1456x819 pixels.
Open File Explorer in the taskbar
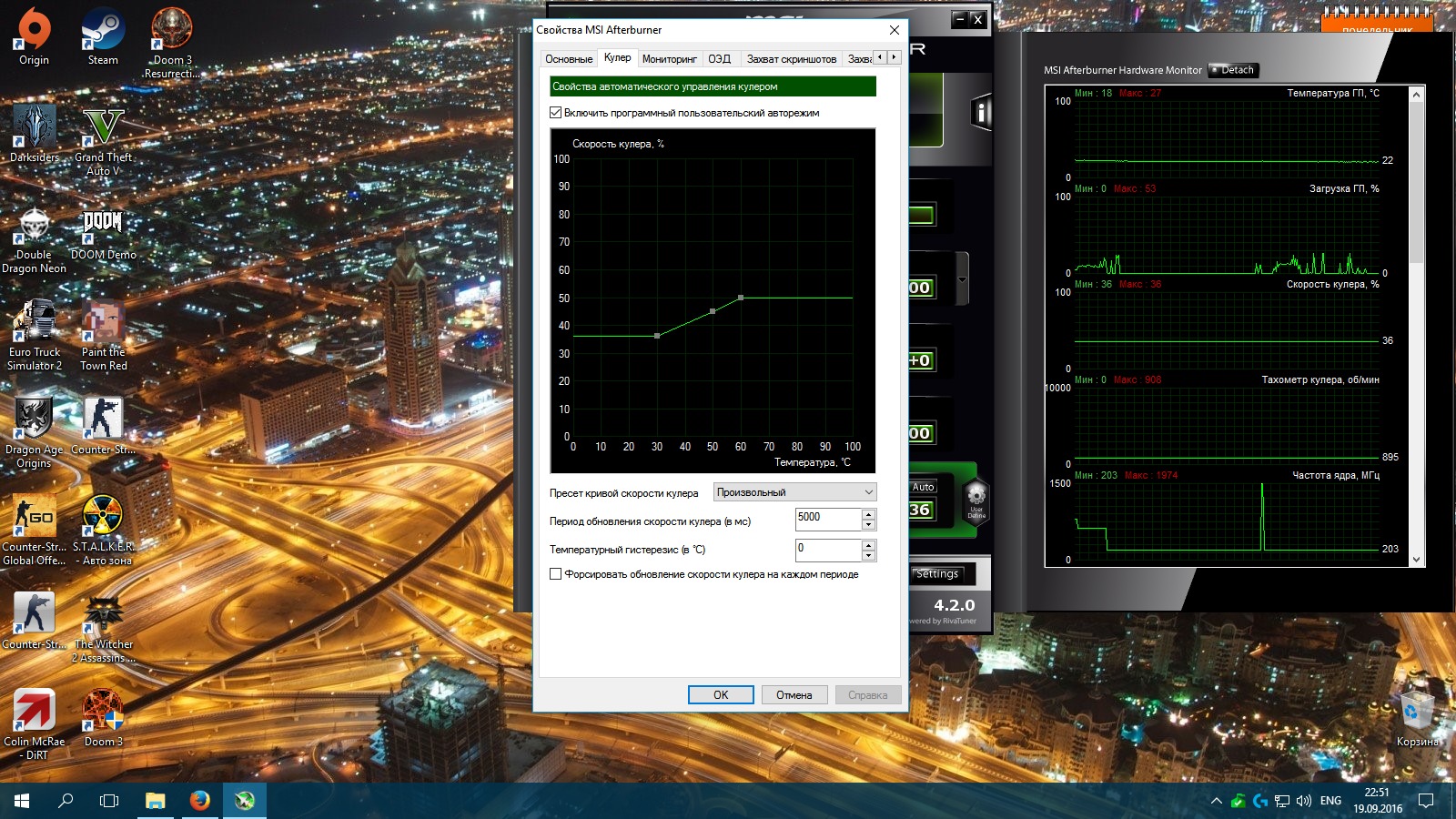click(156, 801)
